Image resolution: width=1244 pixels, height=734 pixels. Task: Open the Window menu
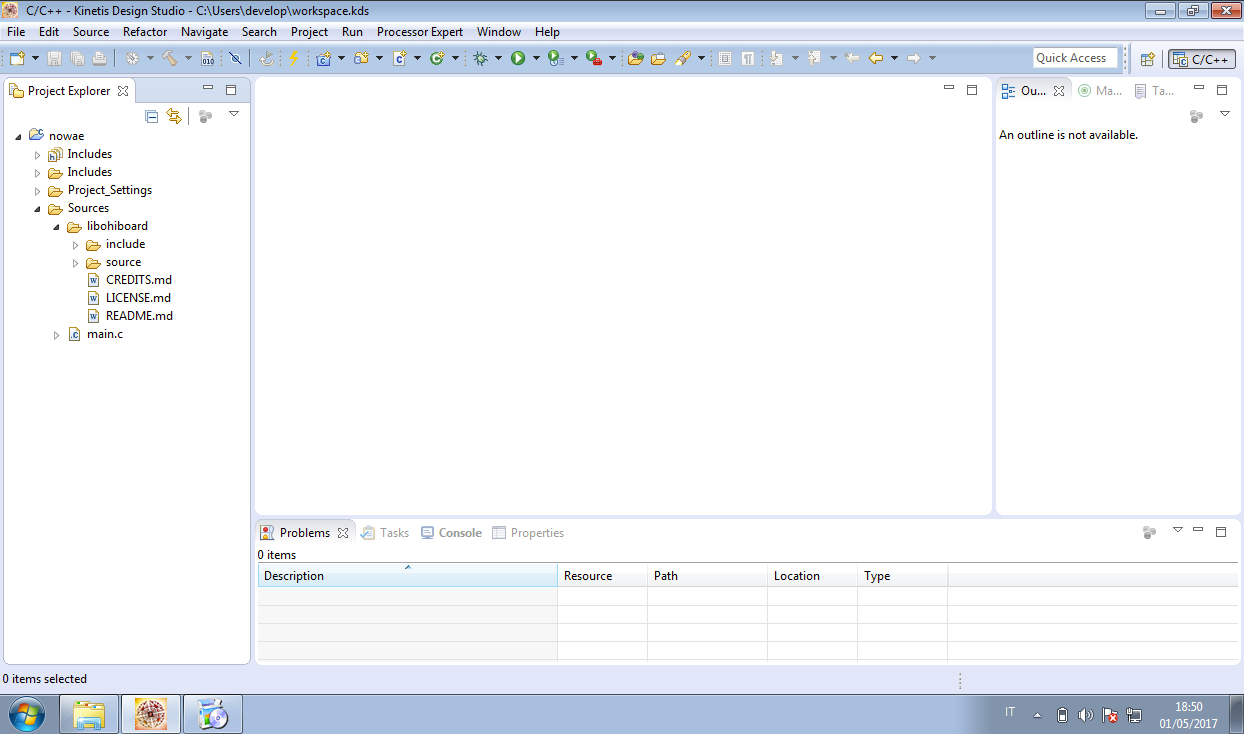pyautogui.click(x=499, y=32)
